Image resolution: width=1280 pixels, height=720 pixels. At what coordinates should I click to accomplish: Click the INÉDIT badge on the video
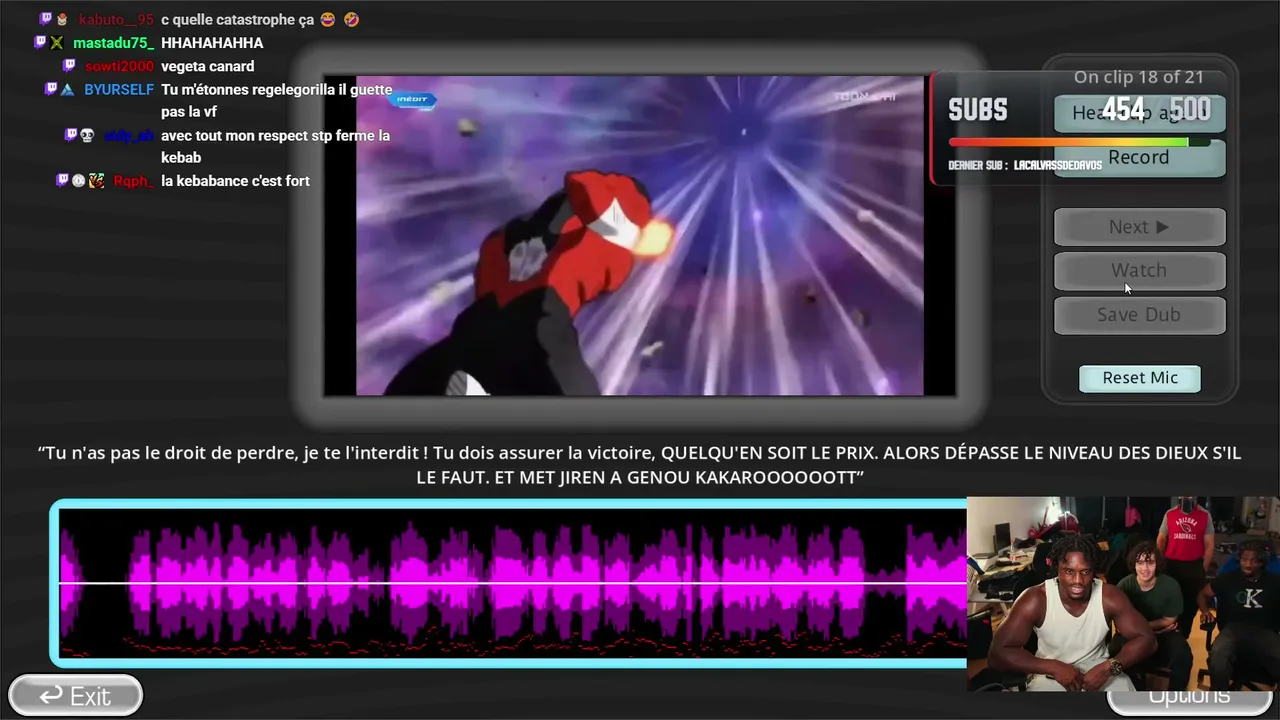[x=413, y=99]
